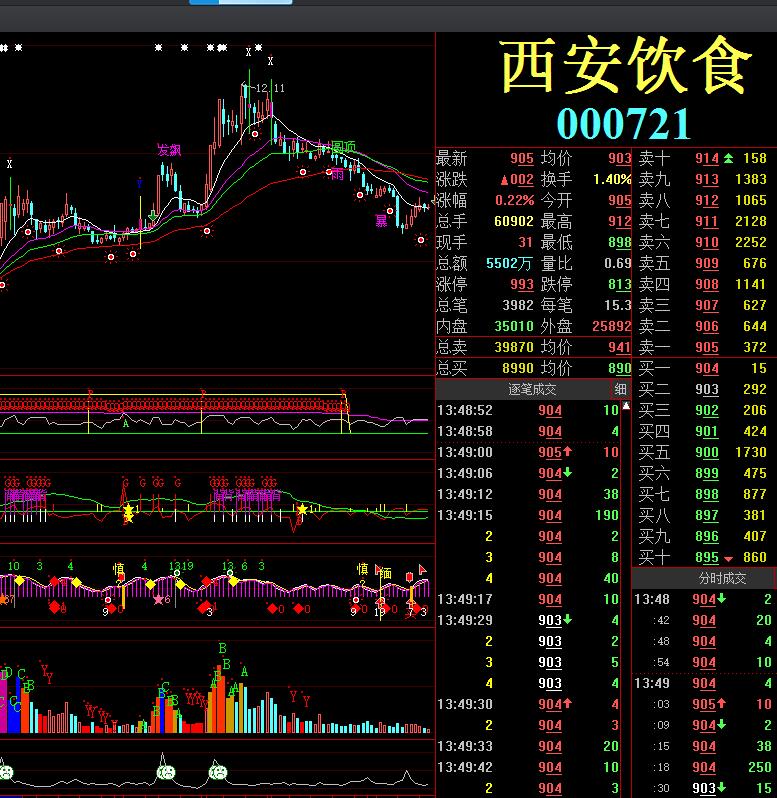This screenshot has height=798, width=777.
Task: Click the stock code 000721
Action: (x=624, y=124)
